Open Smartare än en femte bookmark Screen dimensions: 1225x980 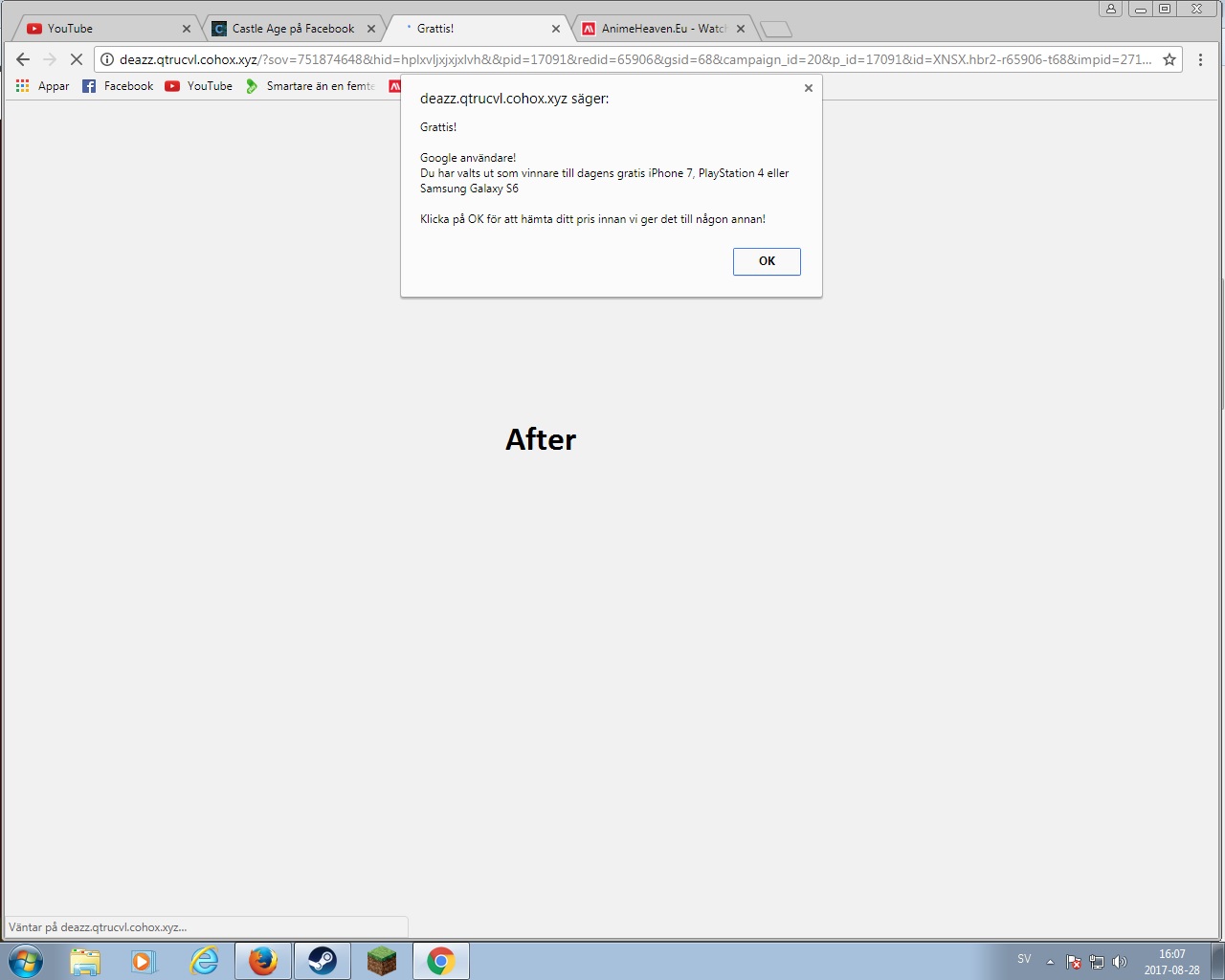[310, 86]
